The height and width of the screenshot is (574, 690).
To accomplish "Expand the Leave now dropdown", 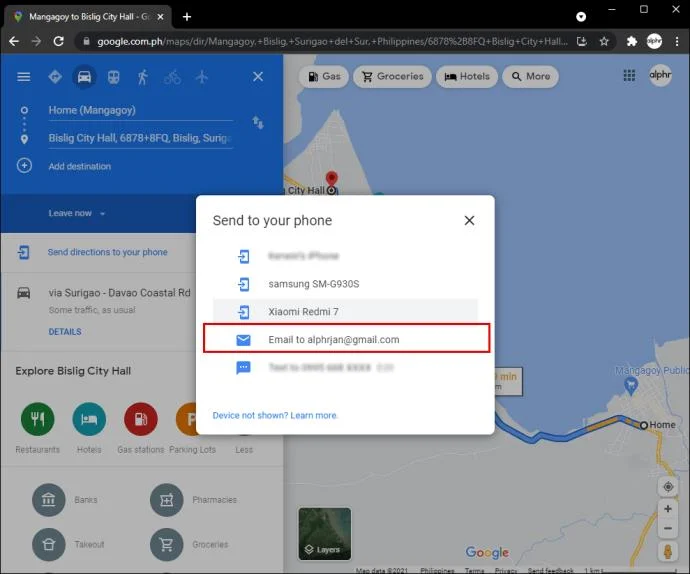I will [77, 213].
